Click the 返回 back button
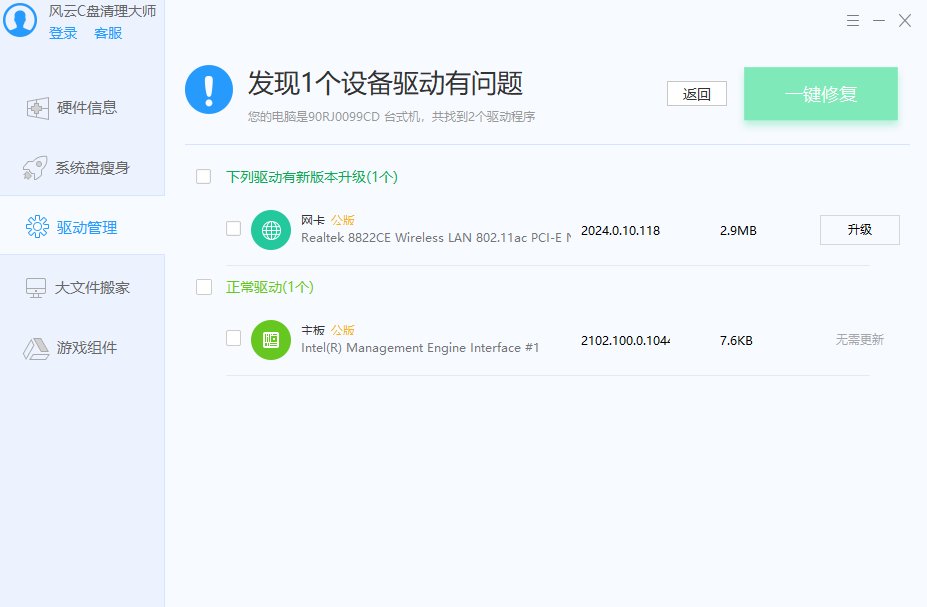 [x=696, y=94]
